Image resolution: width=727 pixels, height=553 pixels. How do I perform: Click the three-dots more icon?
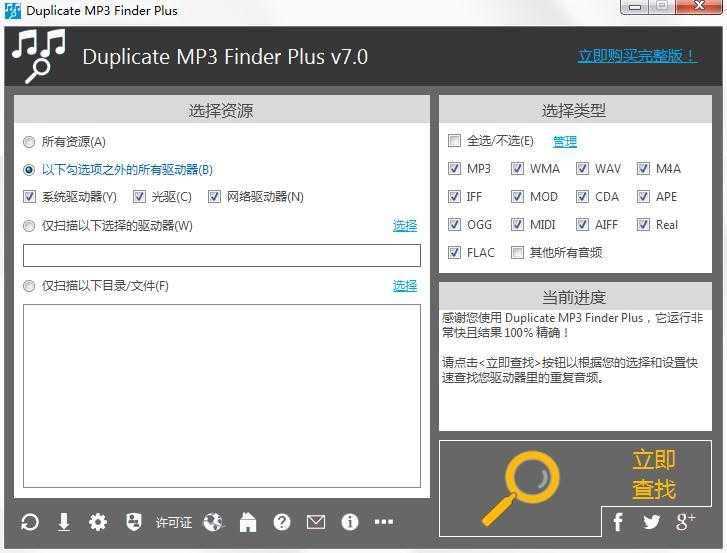point(384,522)
